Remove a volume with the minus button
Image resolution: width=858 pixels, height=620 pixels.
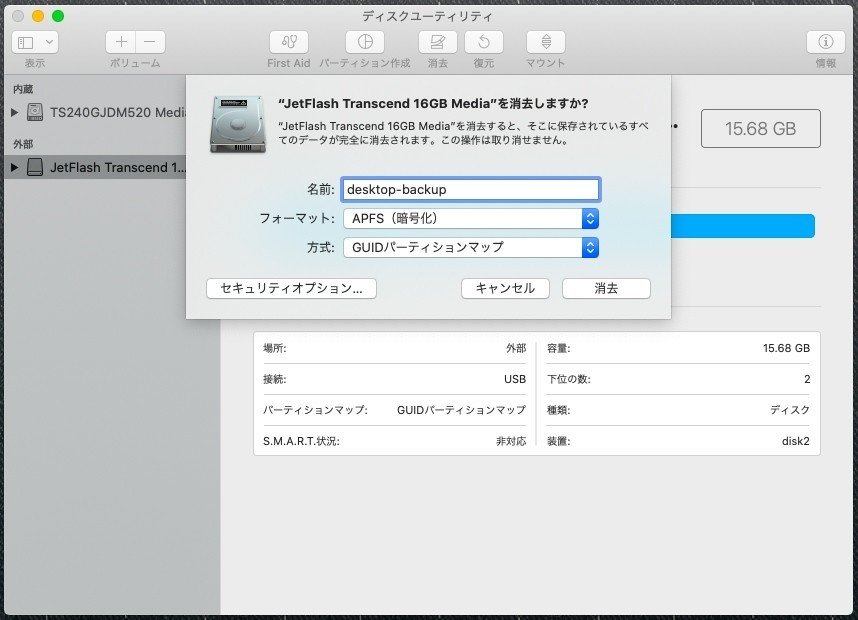point(150,42)
